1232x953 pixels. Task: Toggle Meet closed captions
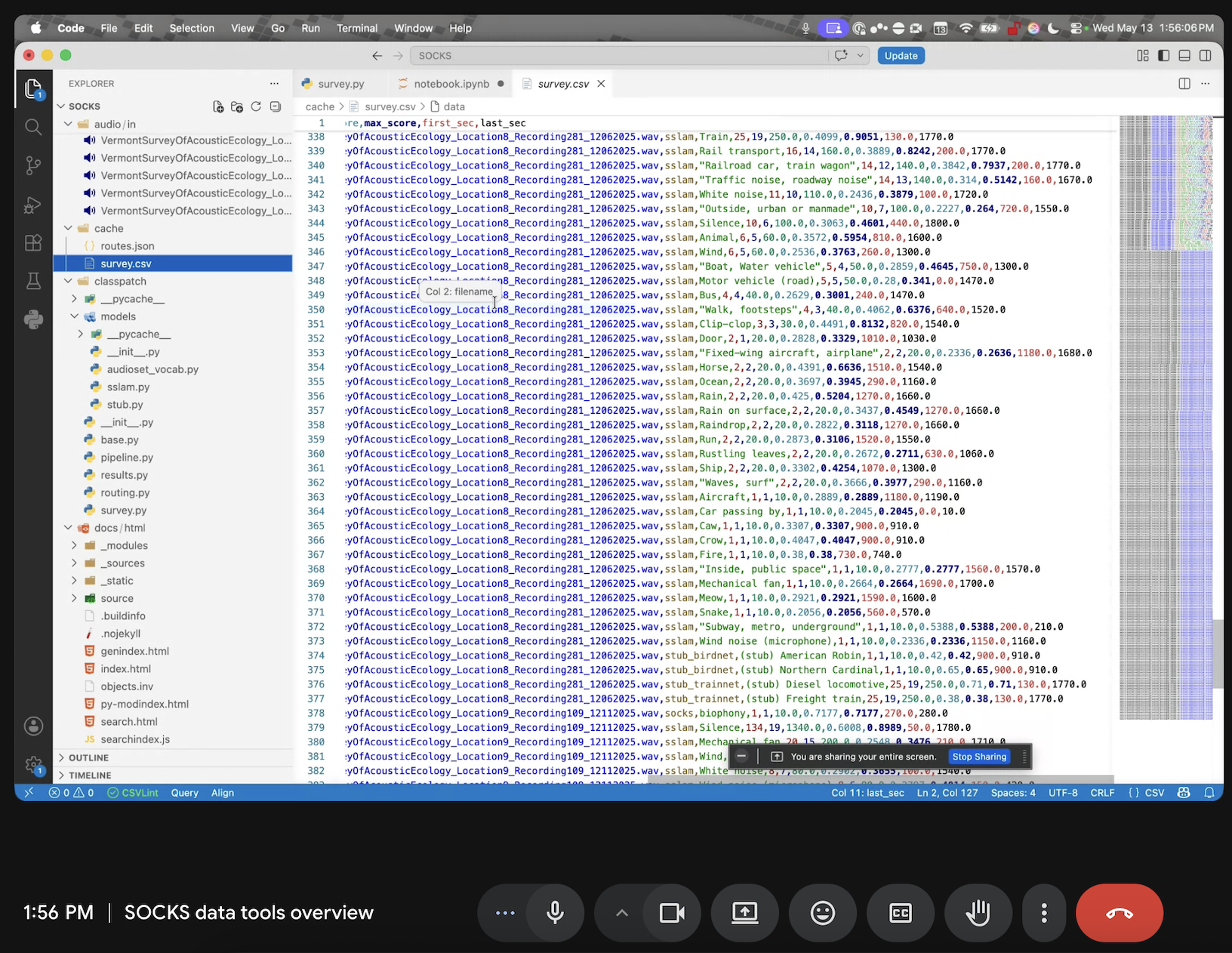pos(901,913)
